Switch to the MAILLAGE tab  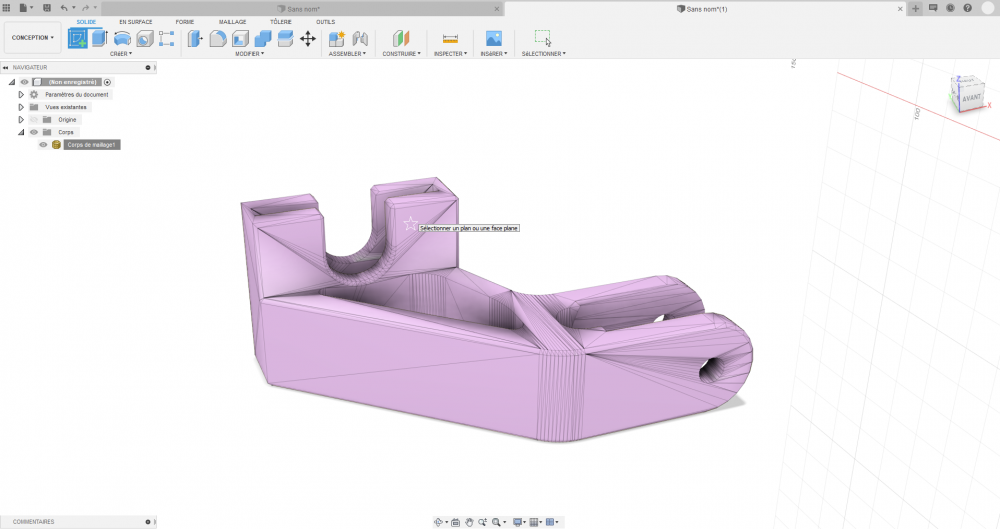[x=232, y=21]
